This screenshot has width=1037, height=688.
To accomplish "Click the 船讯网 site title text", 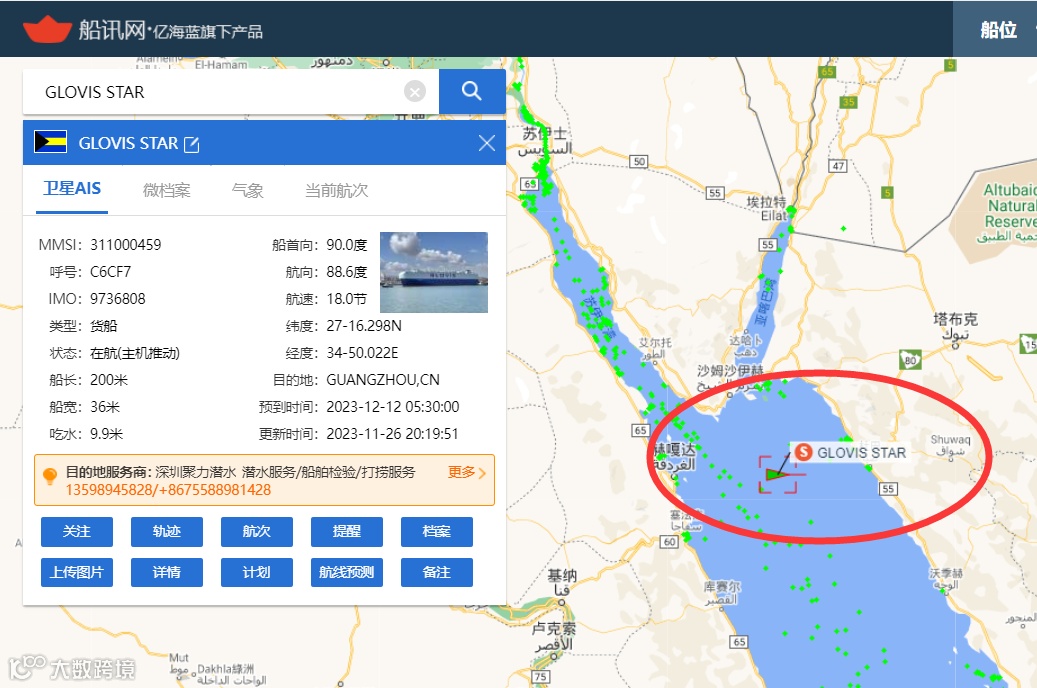I will tap(112, 30).
